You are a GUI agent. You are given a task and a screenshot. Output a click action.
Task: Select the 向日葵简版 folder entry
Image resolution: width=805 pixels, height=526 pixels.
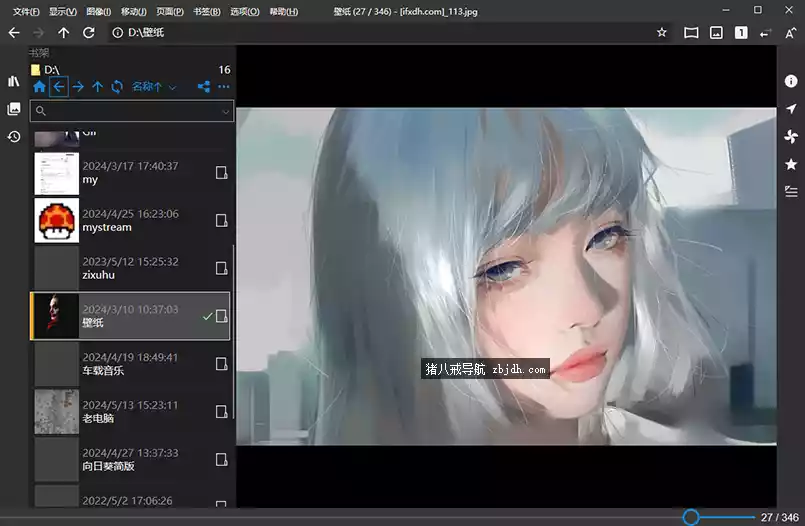[x=130, y=459]
